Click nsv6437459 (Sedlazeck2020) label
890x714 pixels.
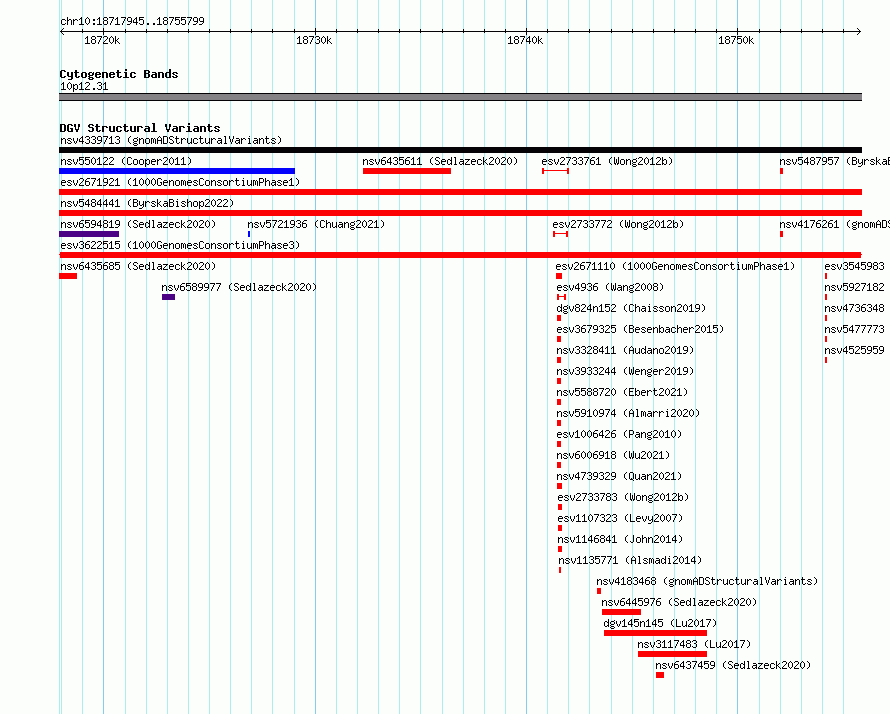coord(733,665)
